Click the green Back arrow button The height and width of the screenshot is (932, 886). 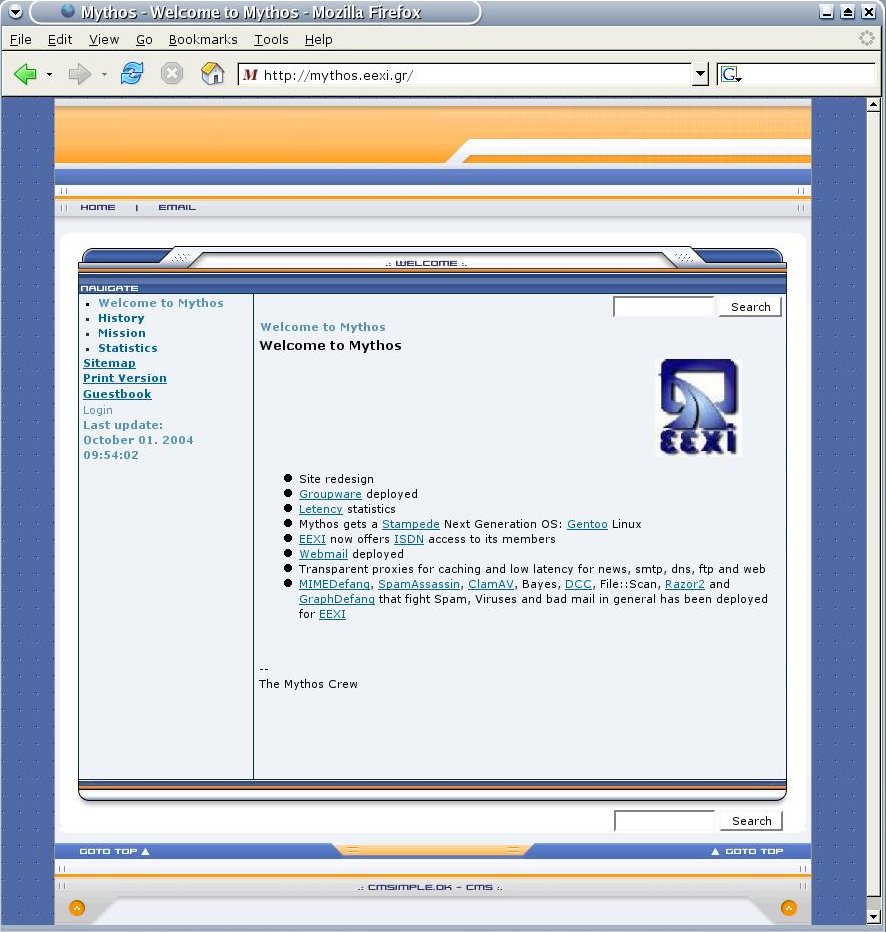click(x=25, y=74)
